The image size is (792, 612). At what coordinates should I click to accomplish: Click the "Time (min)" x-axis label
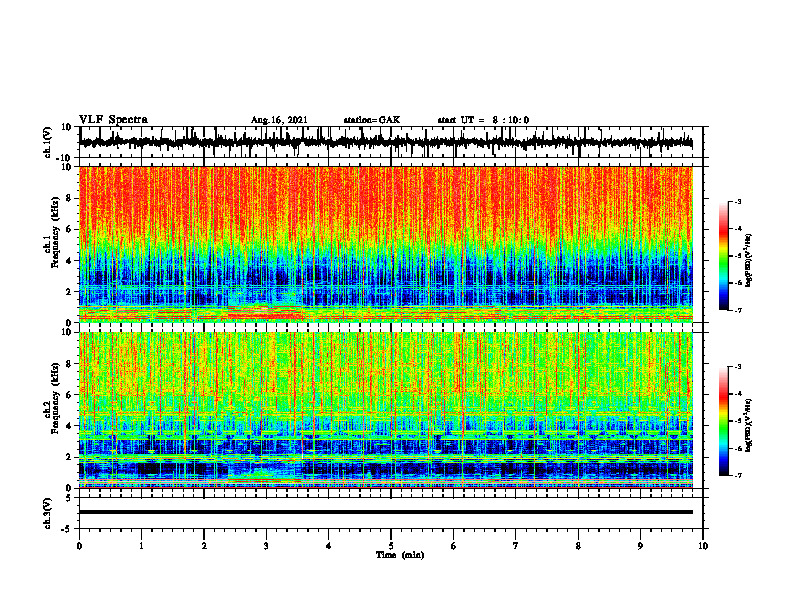pos(400,555)
